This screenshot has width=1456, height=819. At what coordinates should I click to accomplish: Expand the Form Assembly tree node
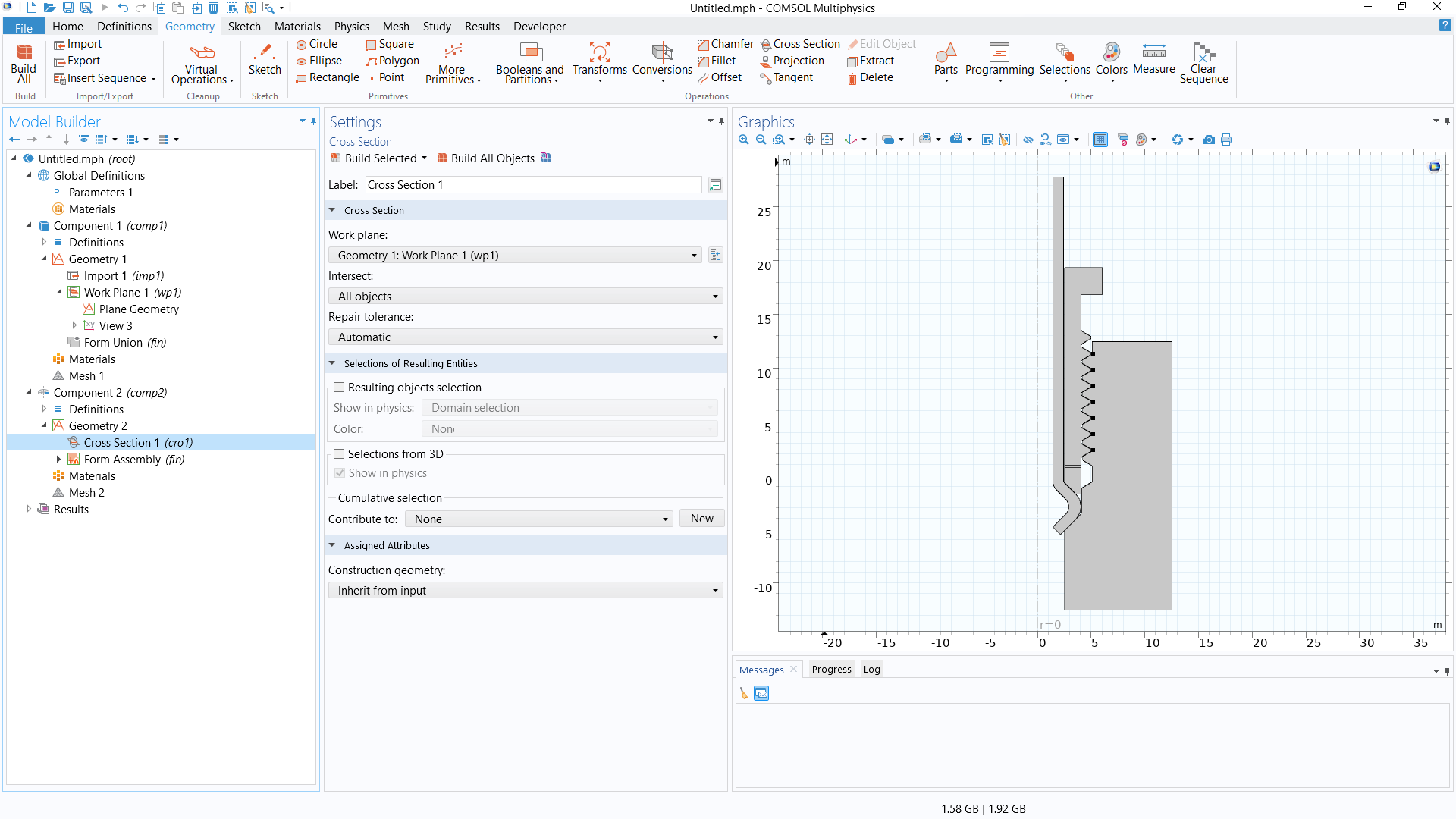point(59,460)
